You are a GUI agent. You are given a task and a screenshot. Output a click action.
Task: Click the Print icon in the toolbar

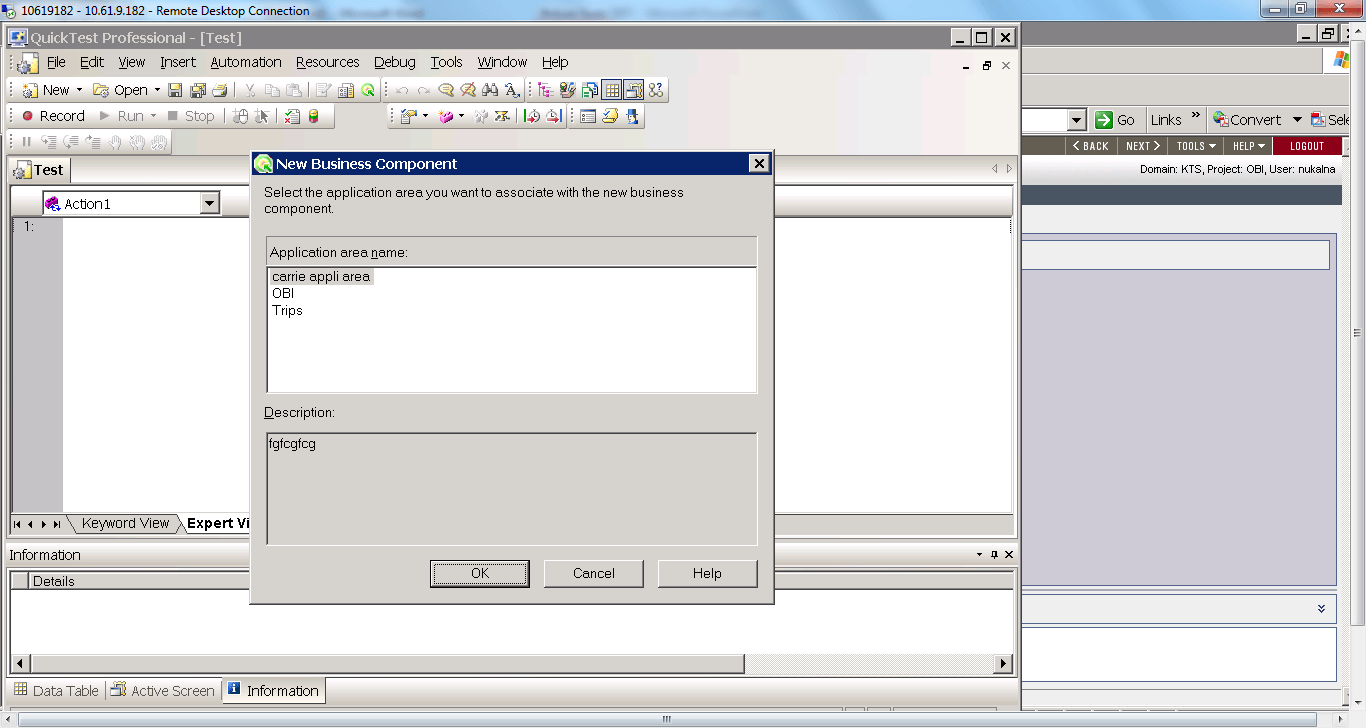pos(219,90)
